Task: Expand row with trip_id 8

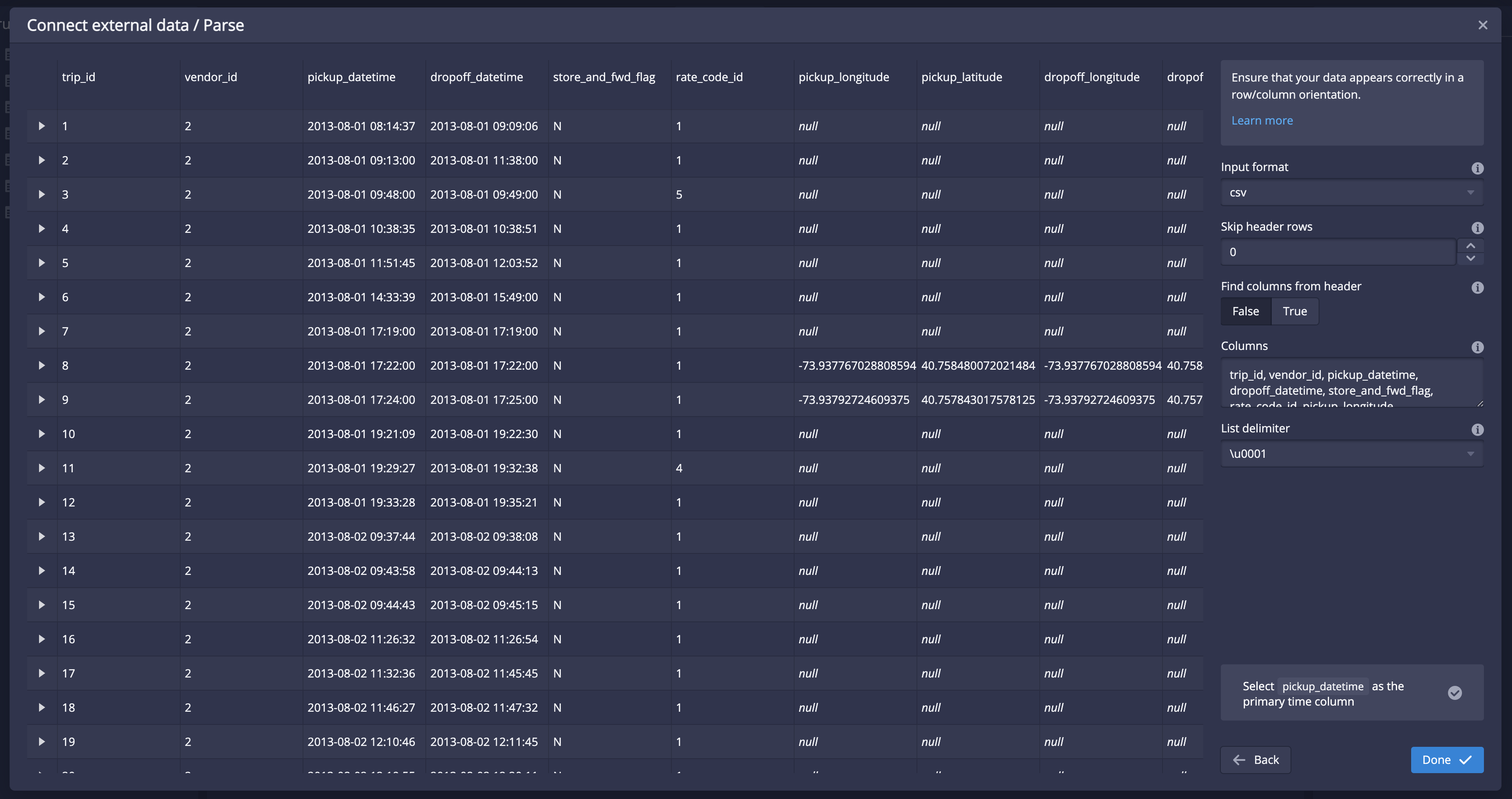Action: 42,365
